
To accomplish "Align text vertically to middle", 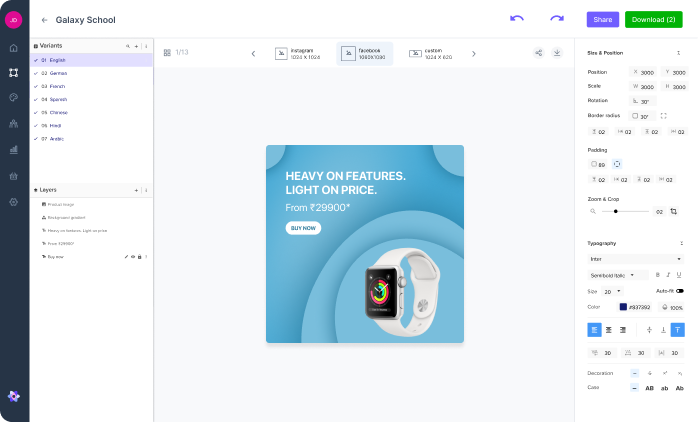I will (x=649, y=330).
